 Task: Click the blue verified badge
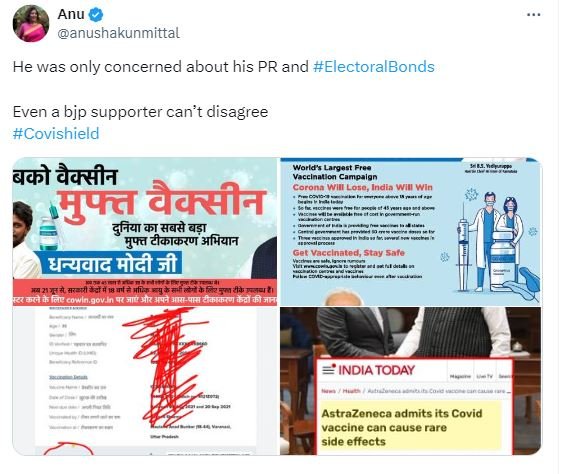tap(96, 15)
